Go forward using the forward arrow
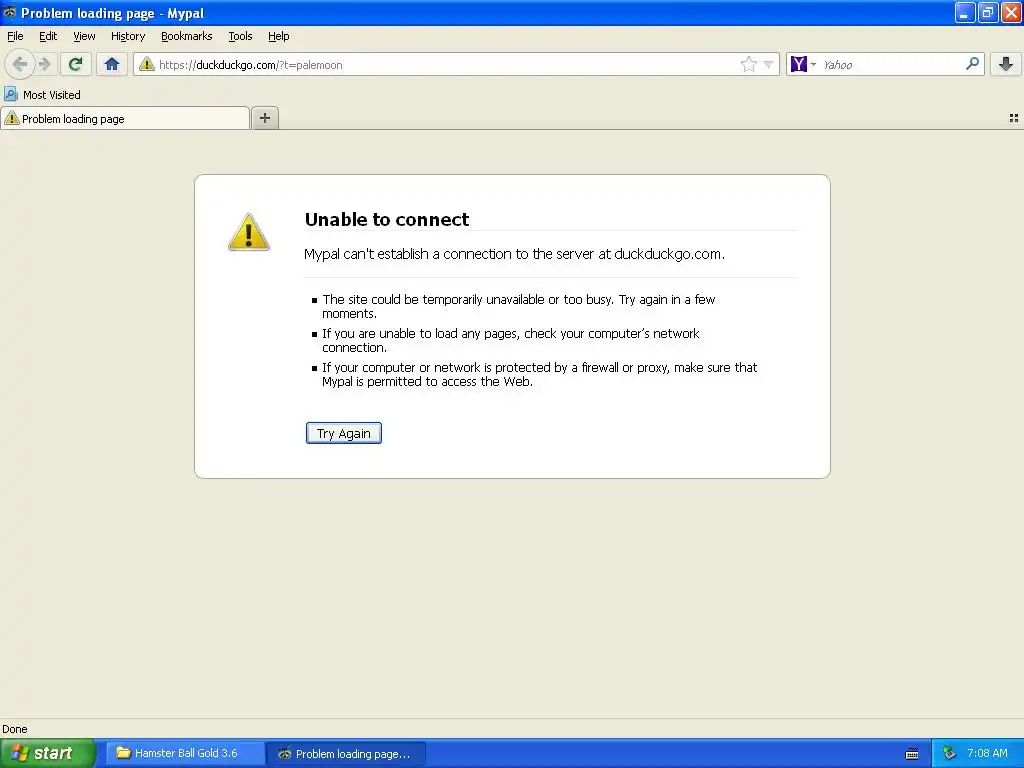 [x=44, y=64]
